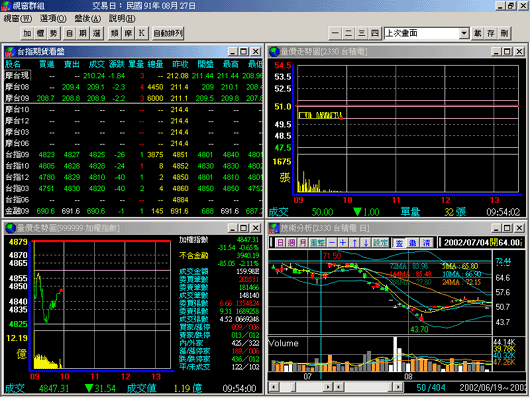The height and width of the screenshot is (398, 530).
Task: Click the plus zoom-in chart button
Action: pyautogui.click(x=343, y=242)
